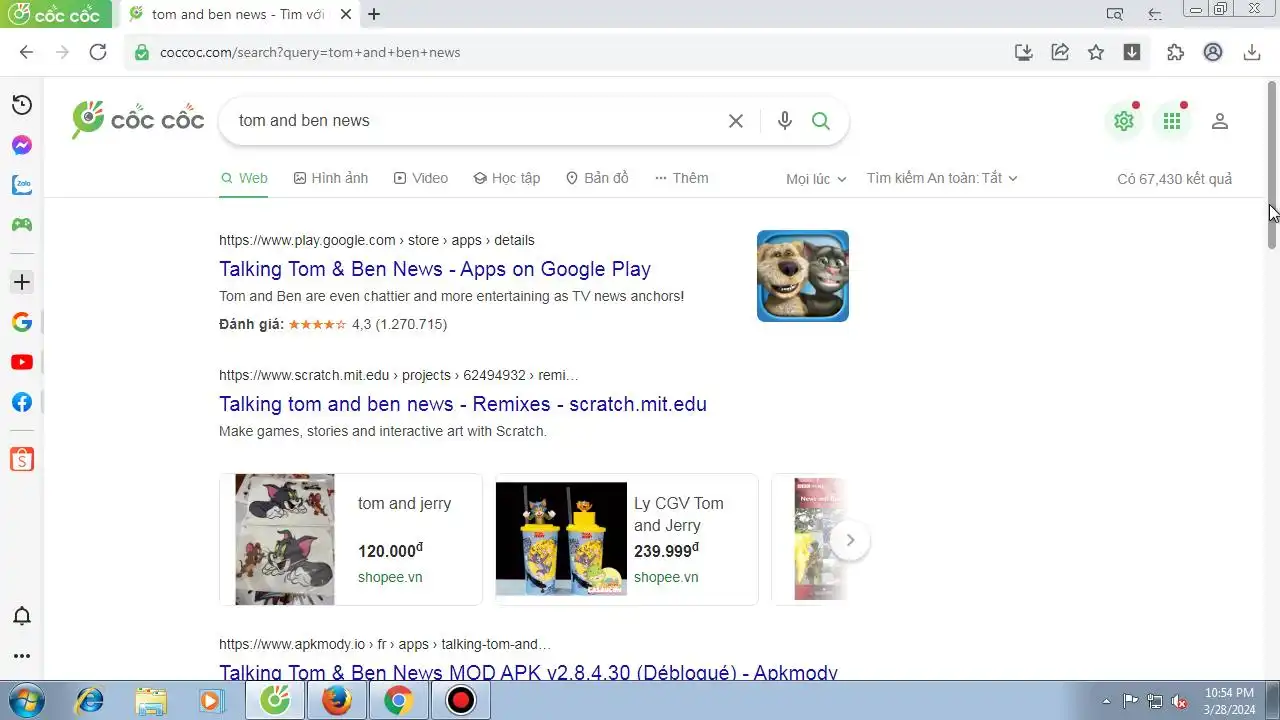The height and width of the screenshot is (720, 1280).
Task: Open Google from the sidebar
Action: click(21, 322)
